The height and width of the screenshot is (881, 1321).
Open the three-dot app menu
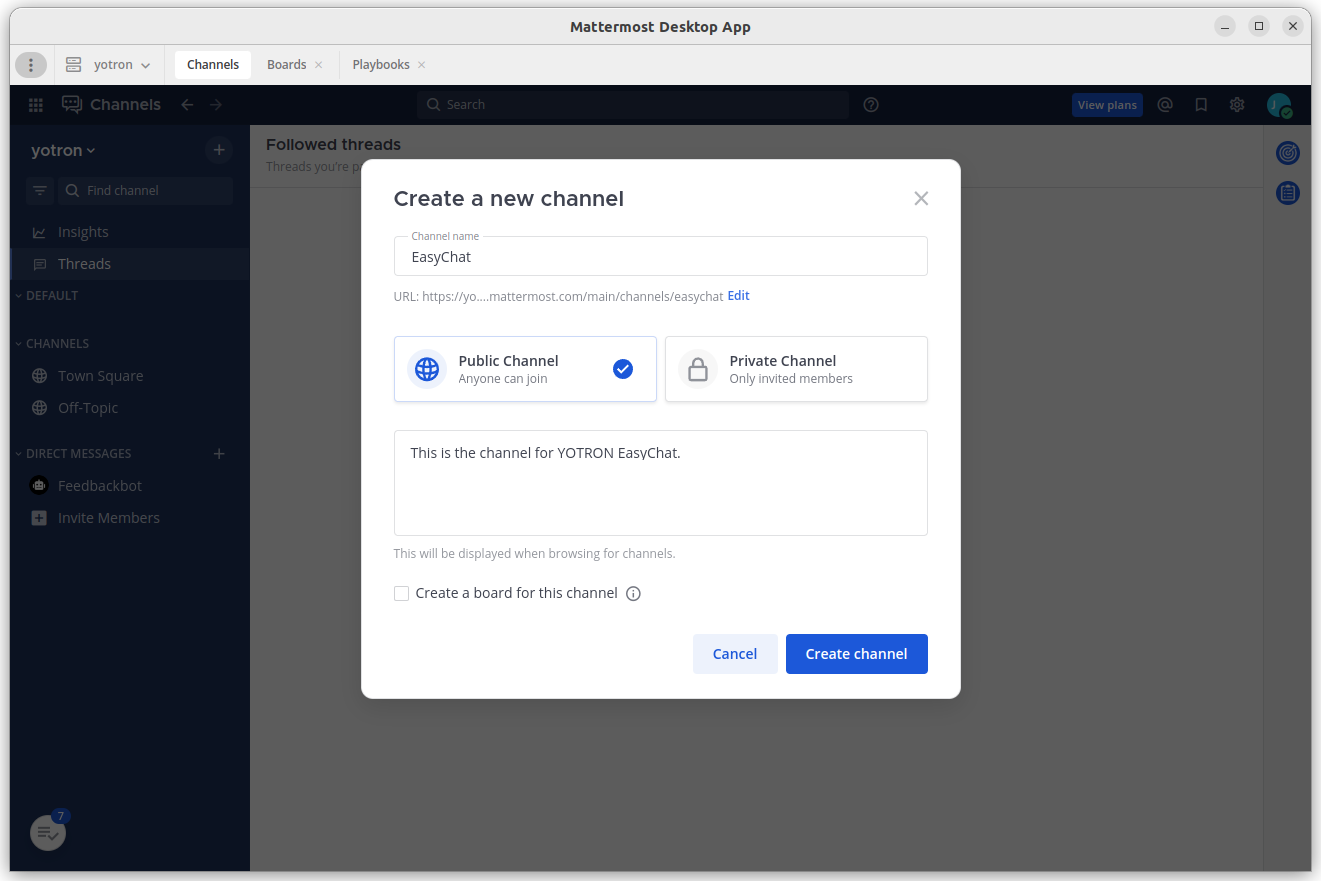(x=31, y=65)
